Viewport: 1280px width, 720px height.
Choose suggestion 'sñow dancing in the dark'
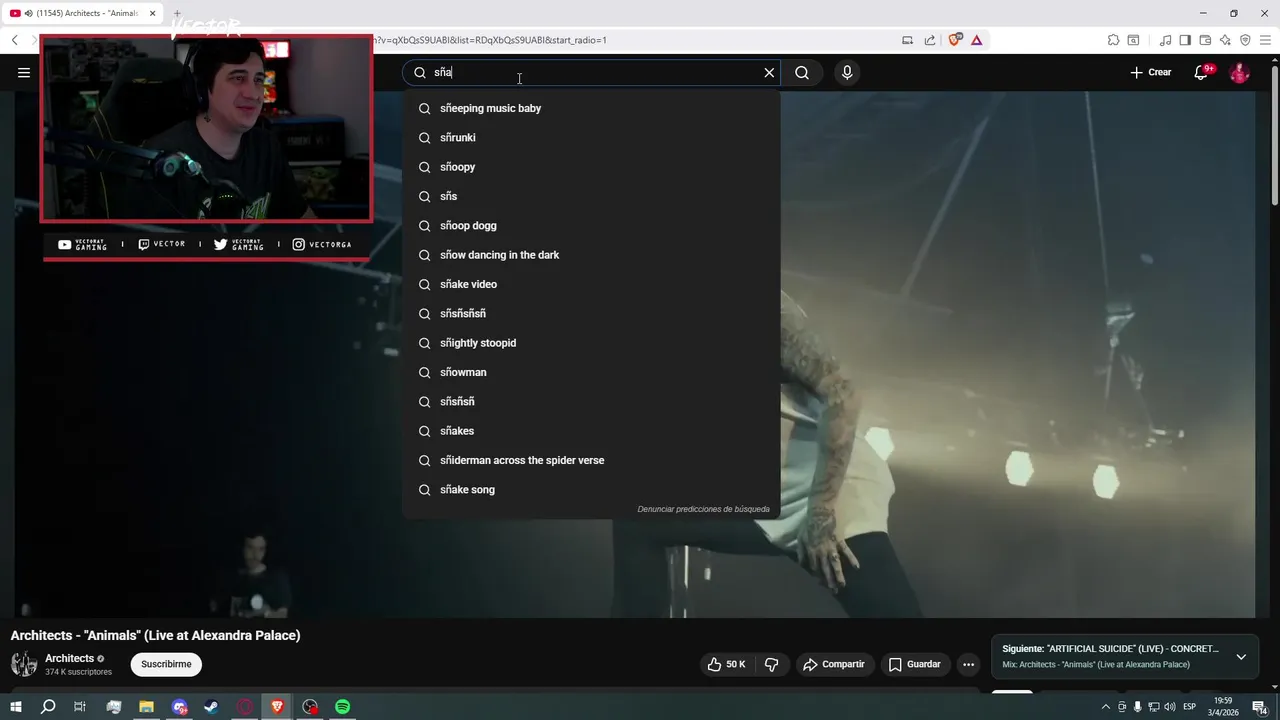pyautogui.click(x=591, y=255)
